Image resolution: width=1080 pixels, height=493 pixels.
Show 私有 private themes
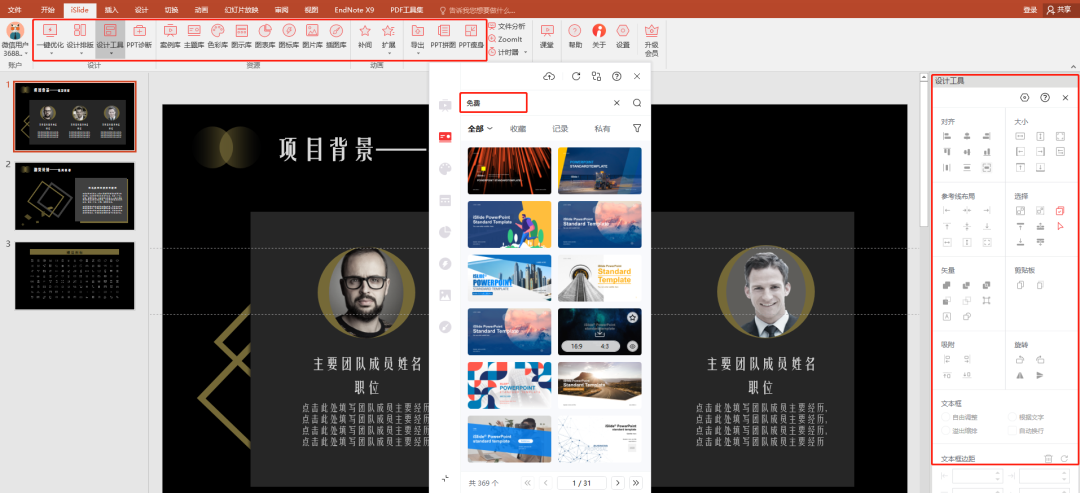602,128
